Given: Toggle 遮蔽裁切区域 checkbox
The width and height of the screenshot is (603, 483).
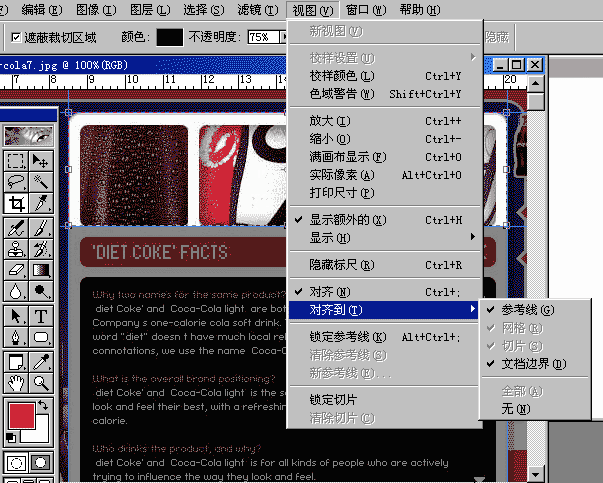Looking at the screenshot, I should (x=16, y=37).
